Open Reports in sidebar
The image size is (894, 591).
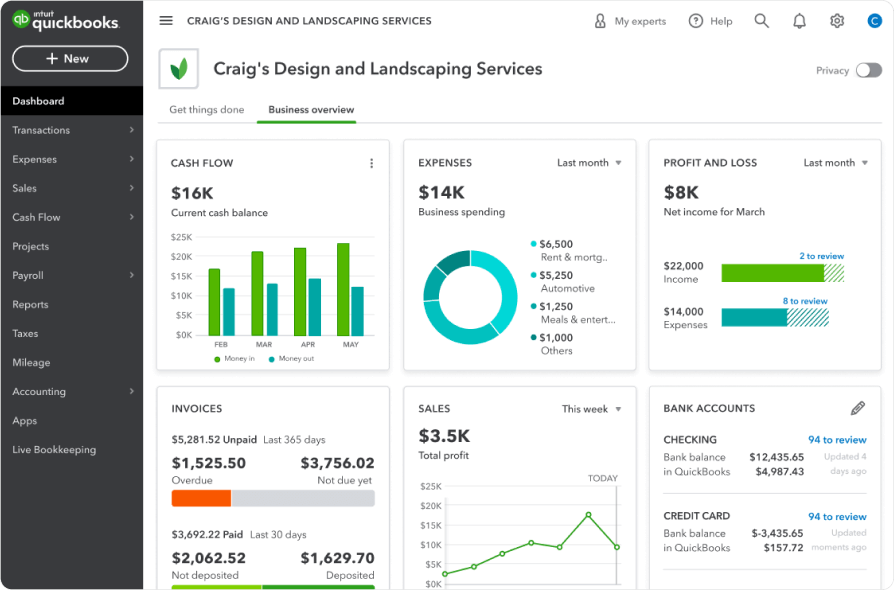tap(72, 304)
